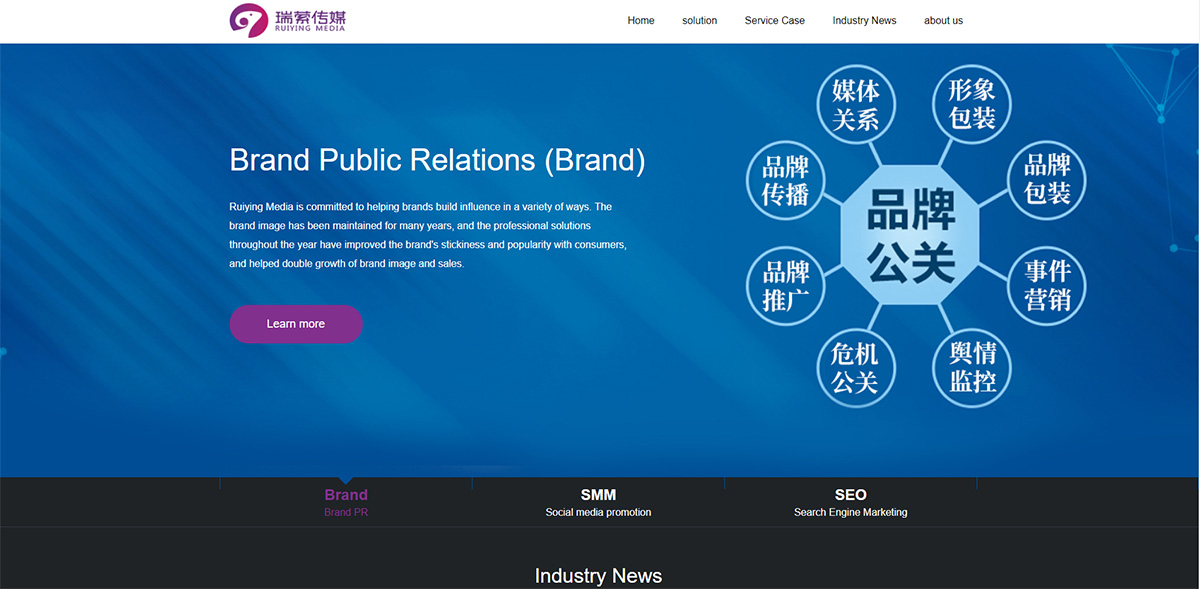1200x589 pixels.
Task: Select the Brand PR tab
Action: (346, 502)
